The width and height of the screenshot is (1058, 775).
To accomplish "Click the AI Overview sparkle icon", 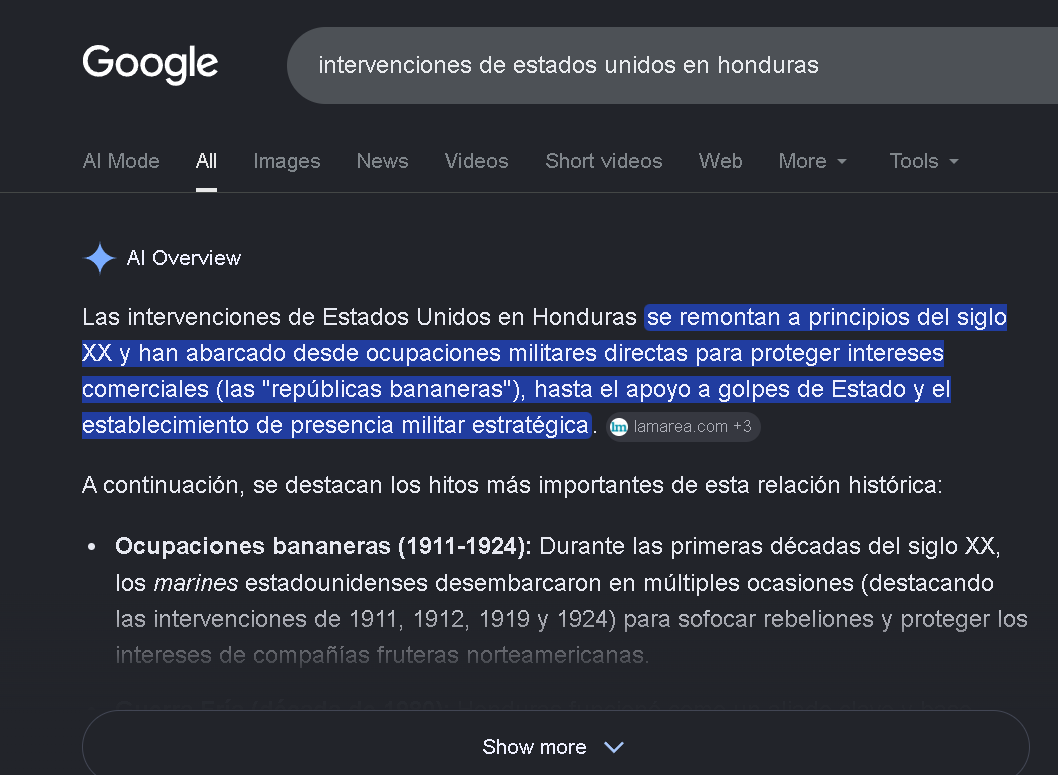I will (100, 258).
